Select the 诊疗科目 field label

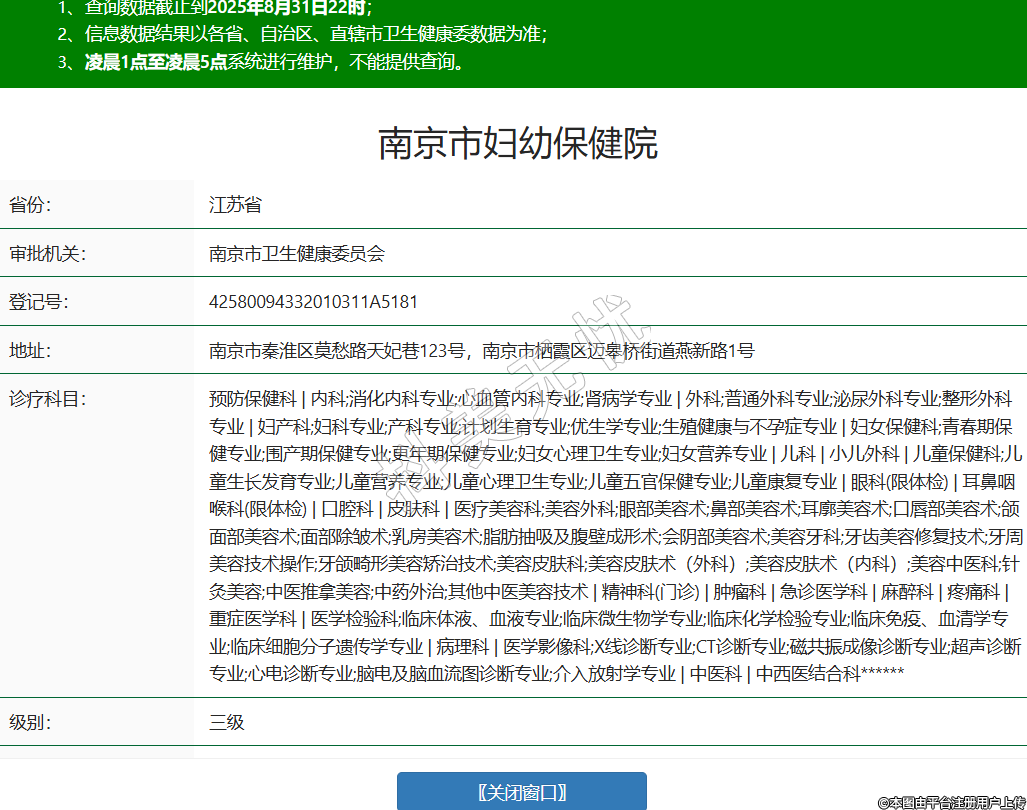click(48, 399)
